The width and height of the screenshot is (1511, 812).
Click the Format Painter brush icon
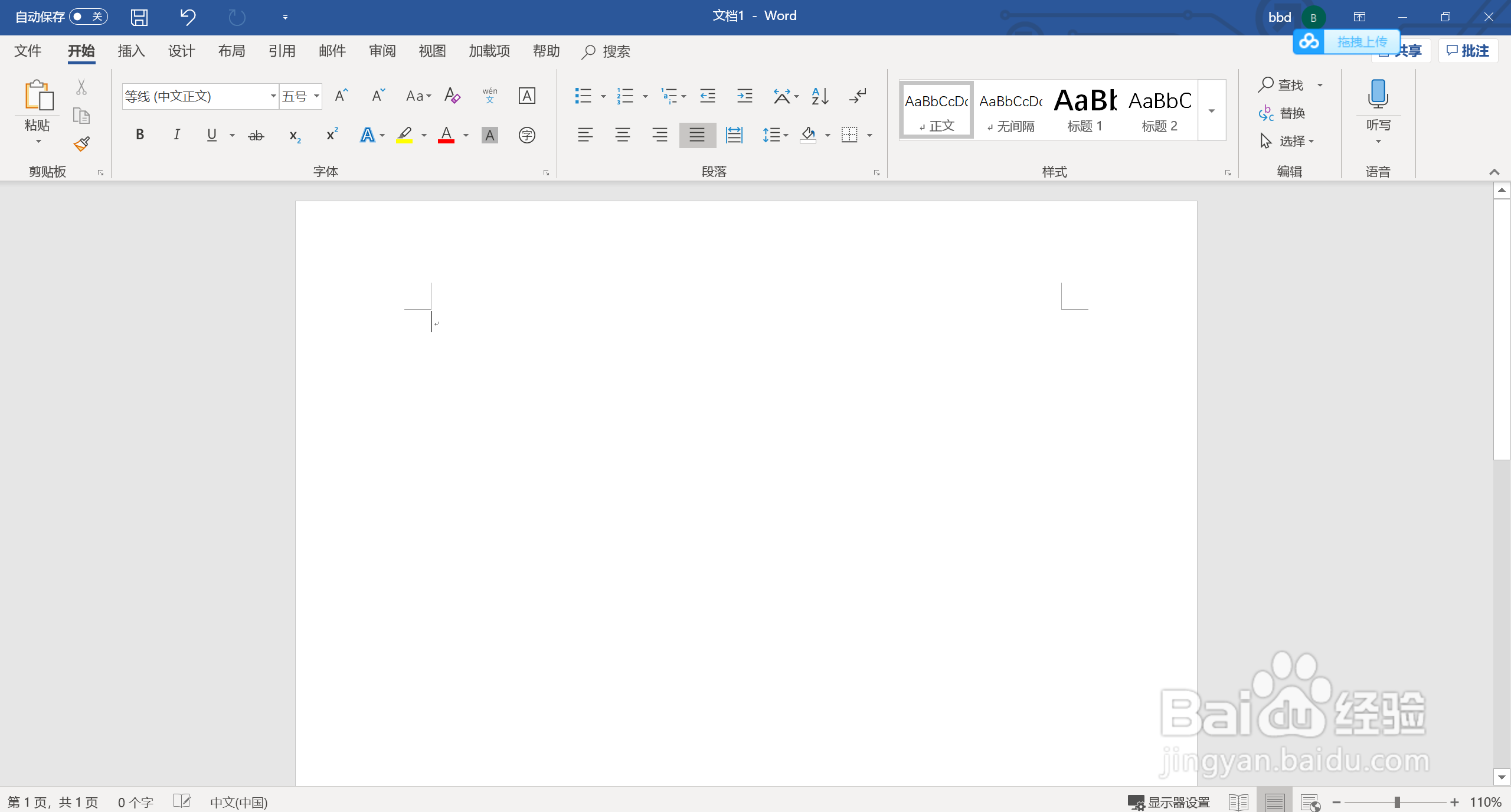click(81, 144)
